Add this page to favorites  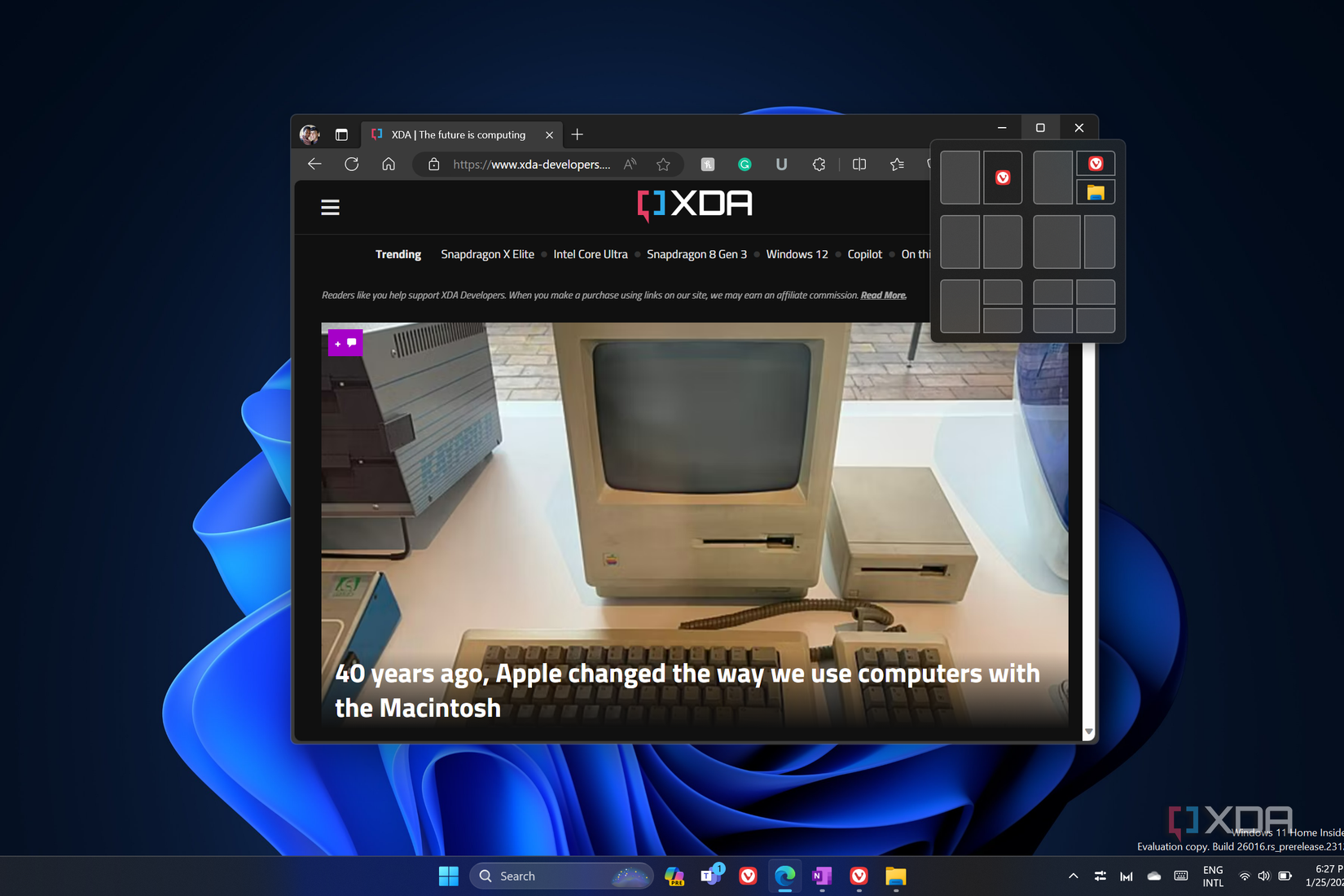pyautogui.click(x=663, y=164)
